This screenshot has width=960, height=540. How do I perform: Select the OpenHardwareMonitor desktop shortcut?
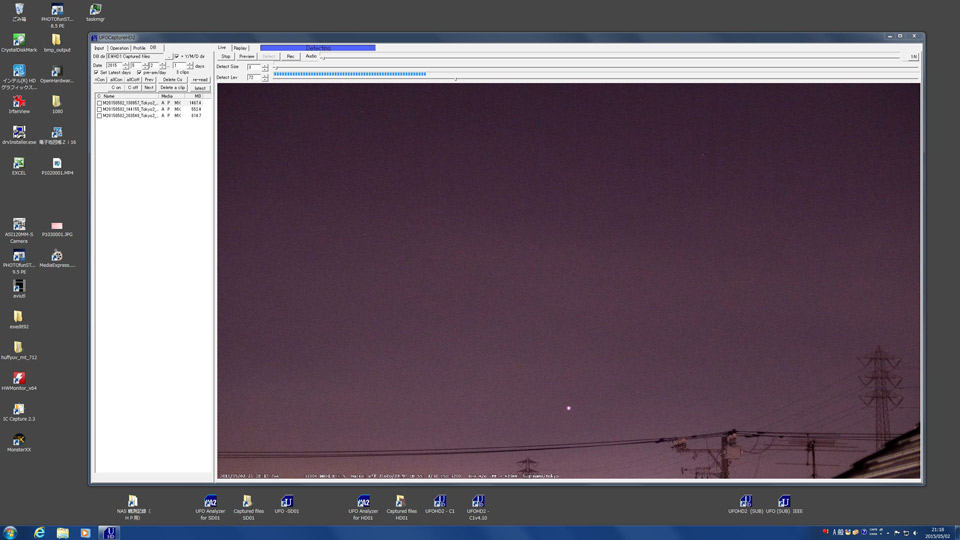57,75
